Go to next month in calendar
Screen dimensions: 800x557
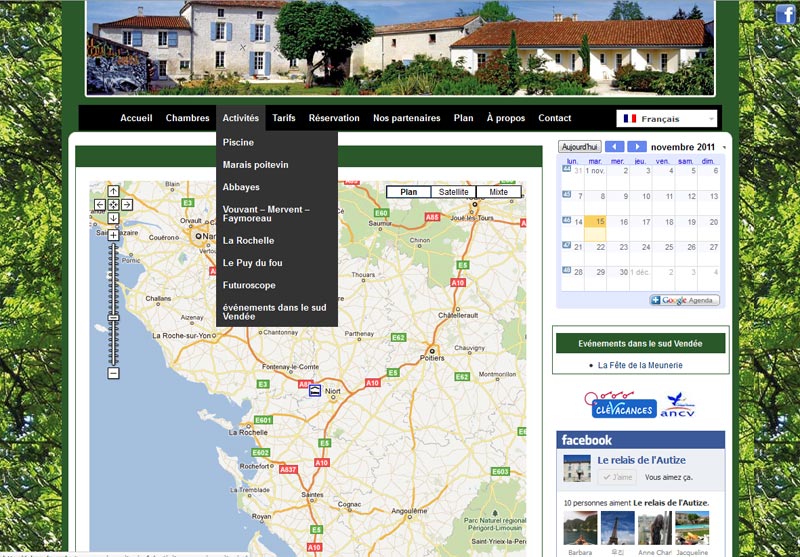click(637, 147)
